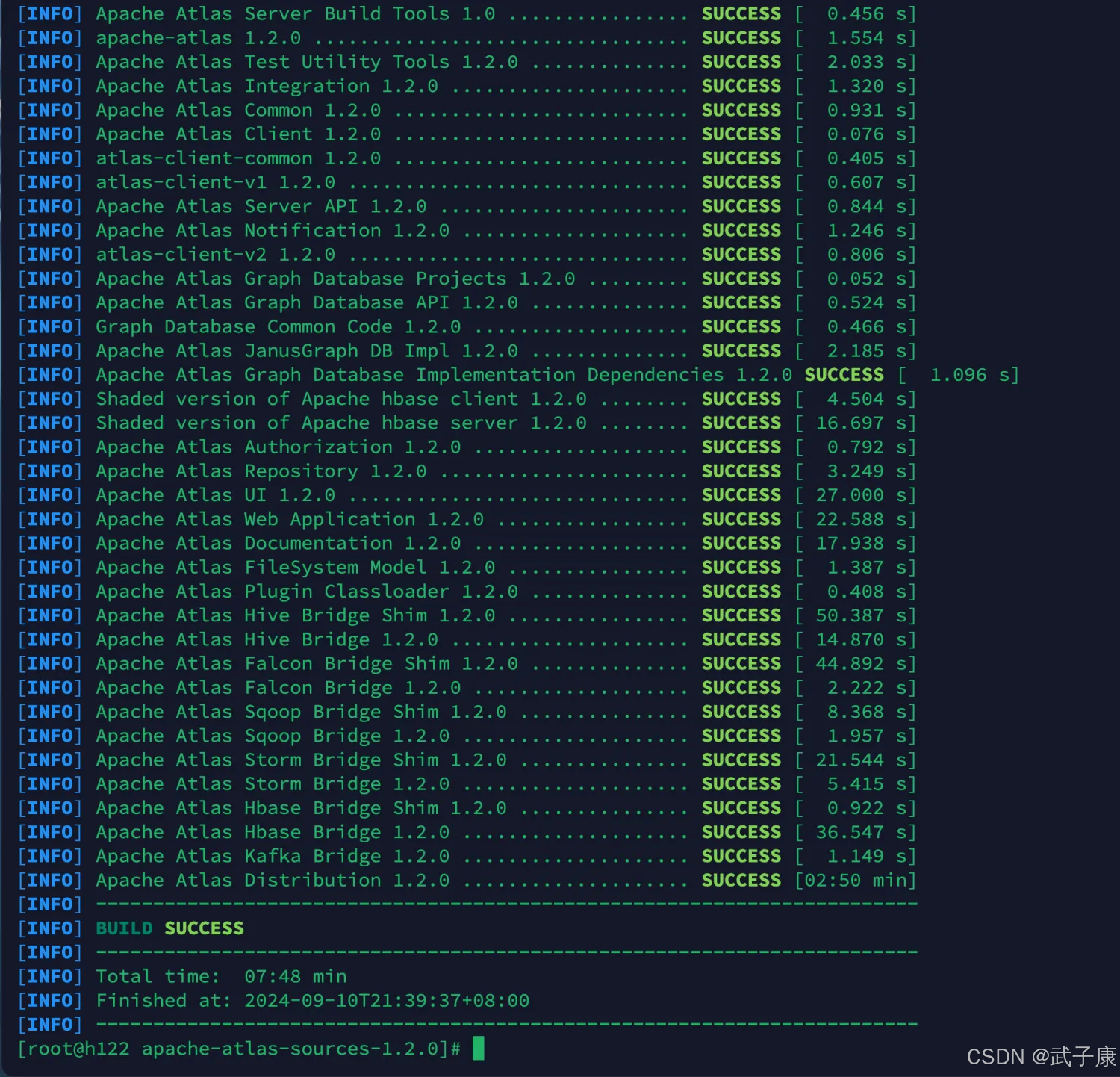Click 'Apache Atlas Repository 1.2.0' text

(x=261, y=471)
